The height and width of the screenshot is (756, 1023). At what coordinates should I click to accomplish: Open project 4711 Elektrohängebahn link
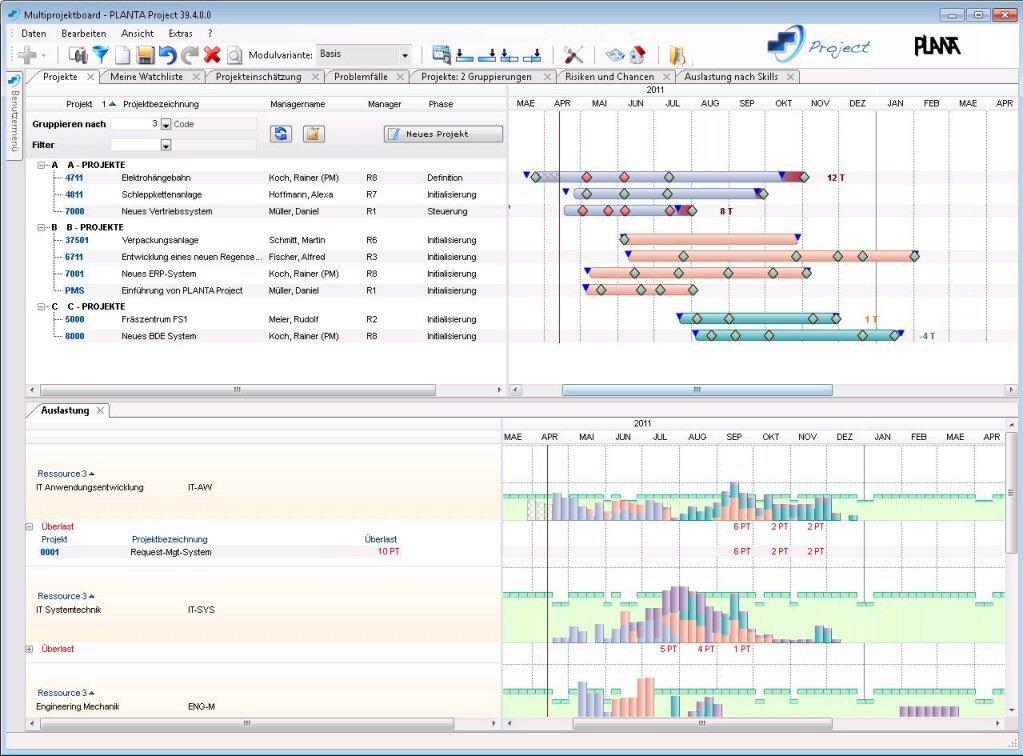pyautogui.click(x=75, y=177)
